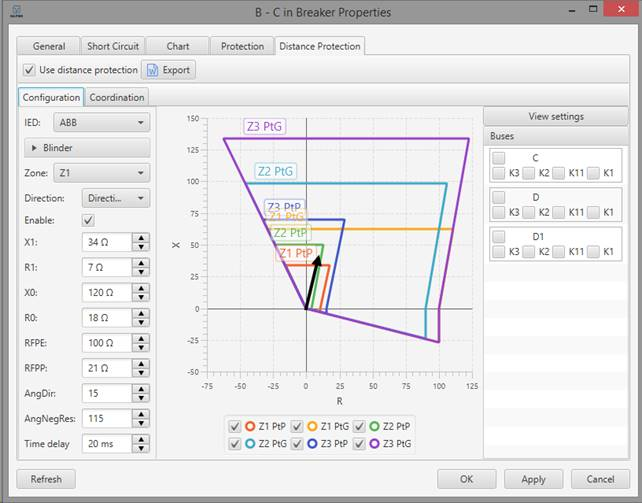This screenshot has width=642, height=503.
Task: Decrease the X0 value with down arrow
Action: [x=141, y=297]
